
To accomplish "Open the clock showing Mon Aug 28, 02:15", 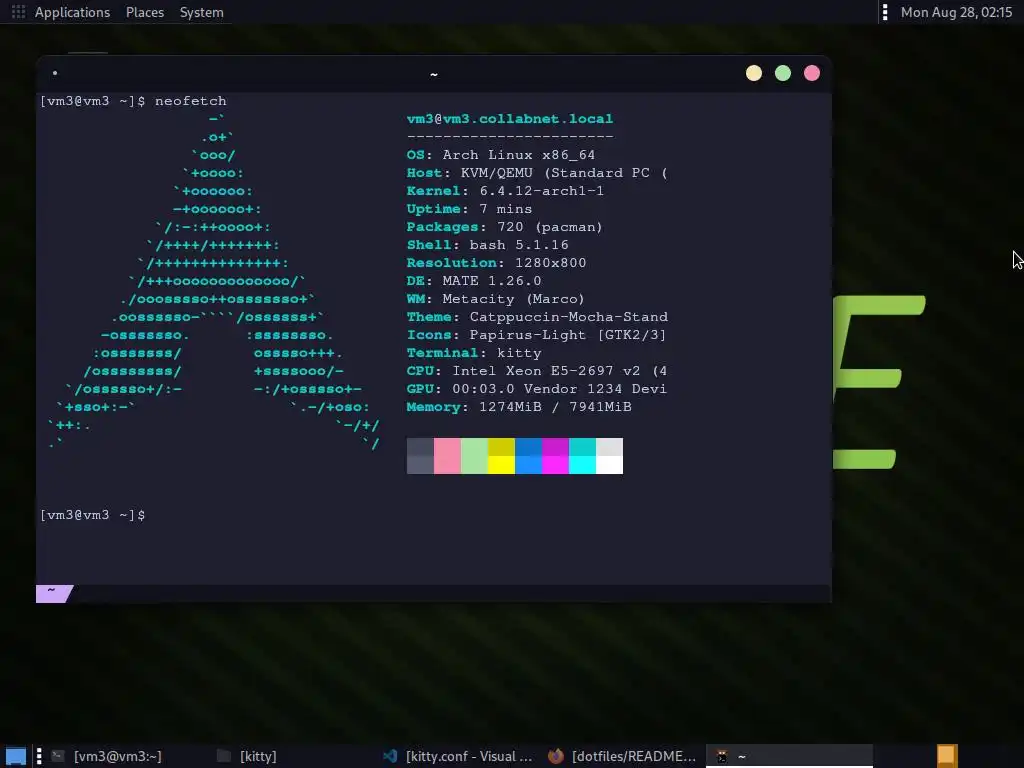I will (956, 12).
